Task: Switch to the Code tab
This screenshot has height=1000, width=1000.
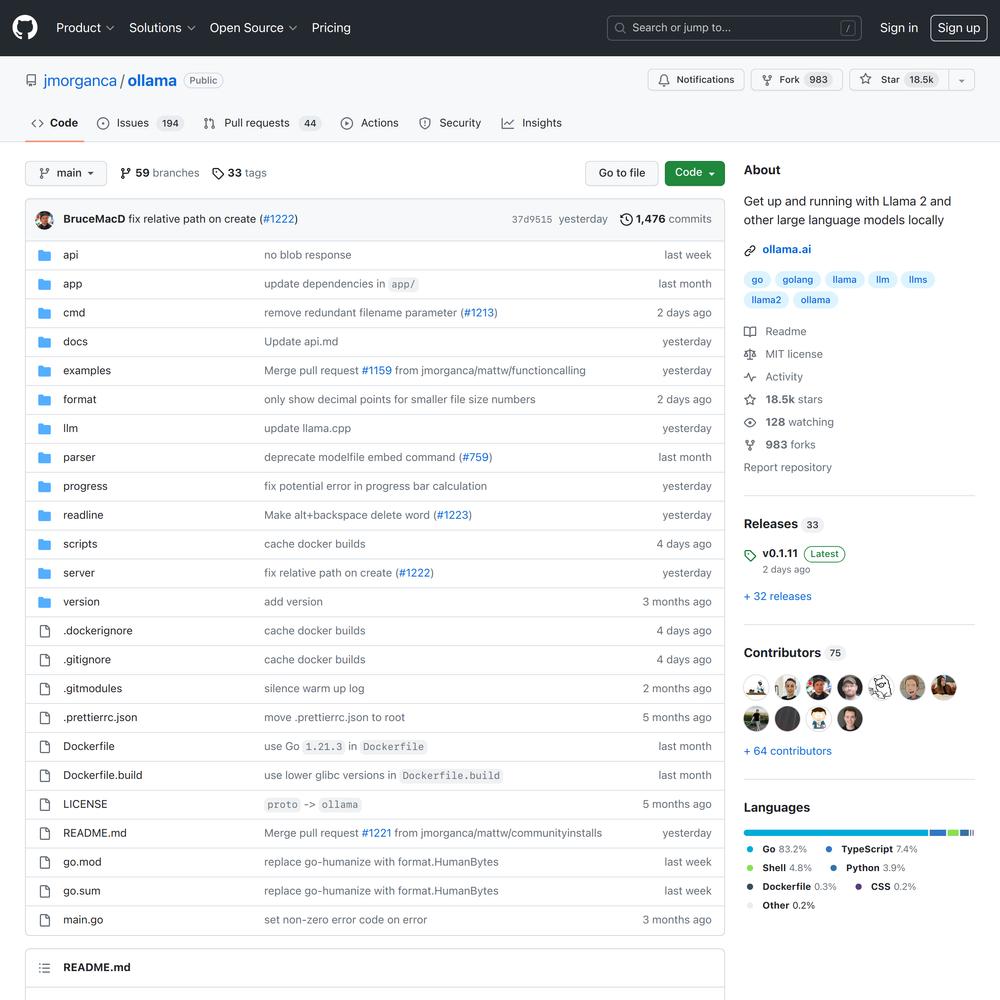Action: [x=54, y=123]
